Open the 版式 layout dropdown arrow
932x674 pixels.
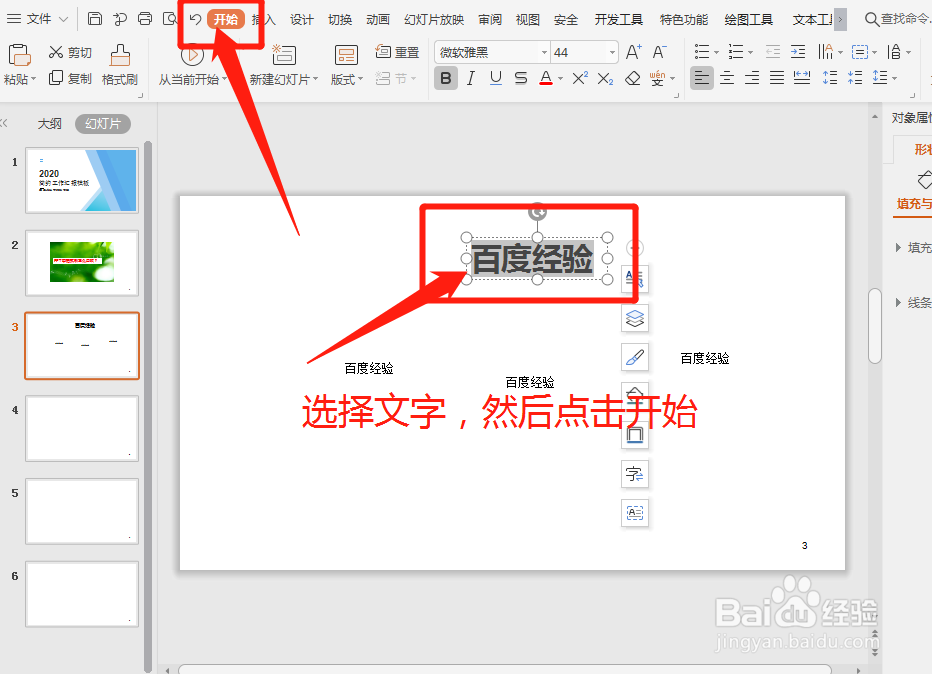click(360, 79)
